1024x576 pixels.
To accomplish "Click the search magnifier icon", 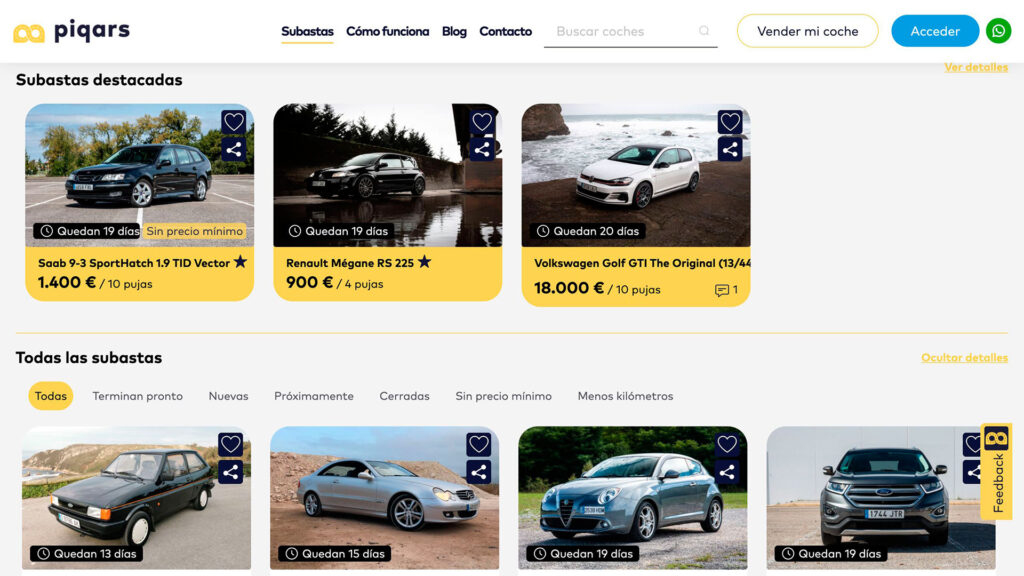I will point(703,31).
